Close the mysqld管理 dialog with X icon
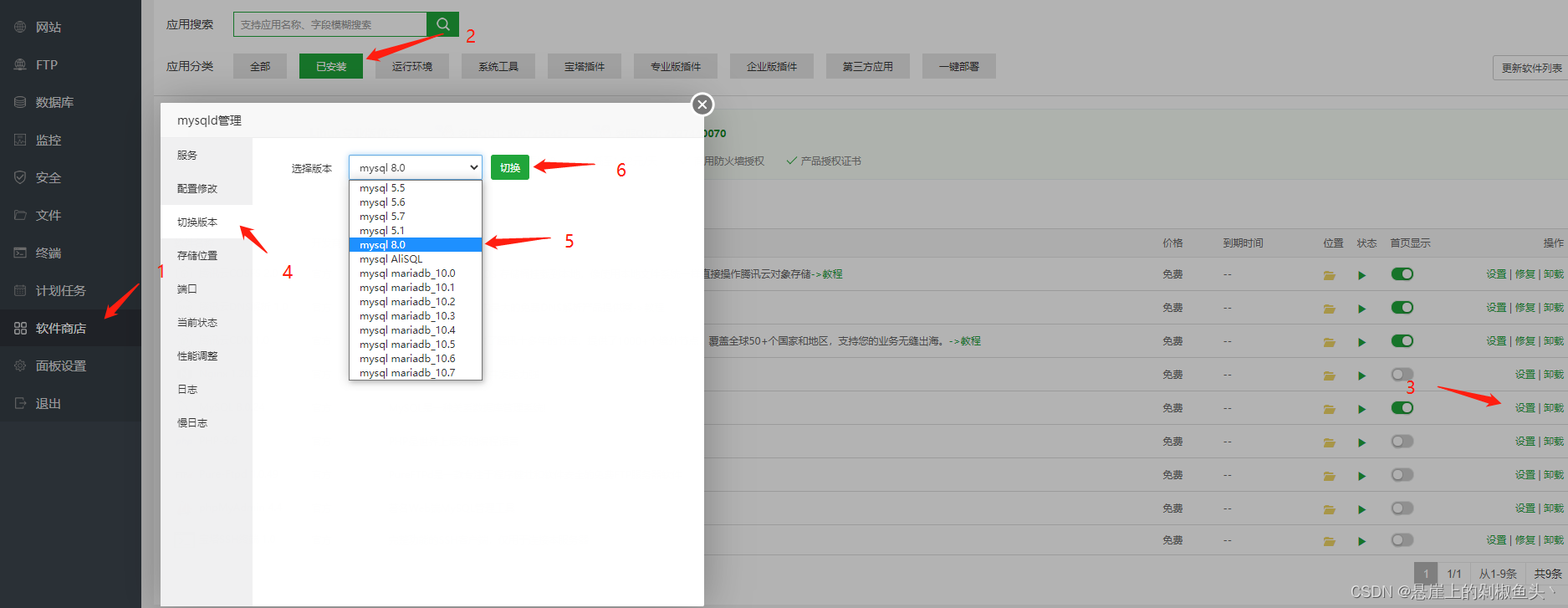 (702, 105)
